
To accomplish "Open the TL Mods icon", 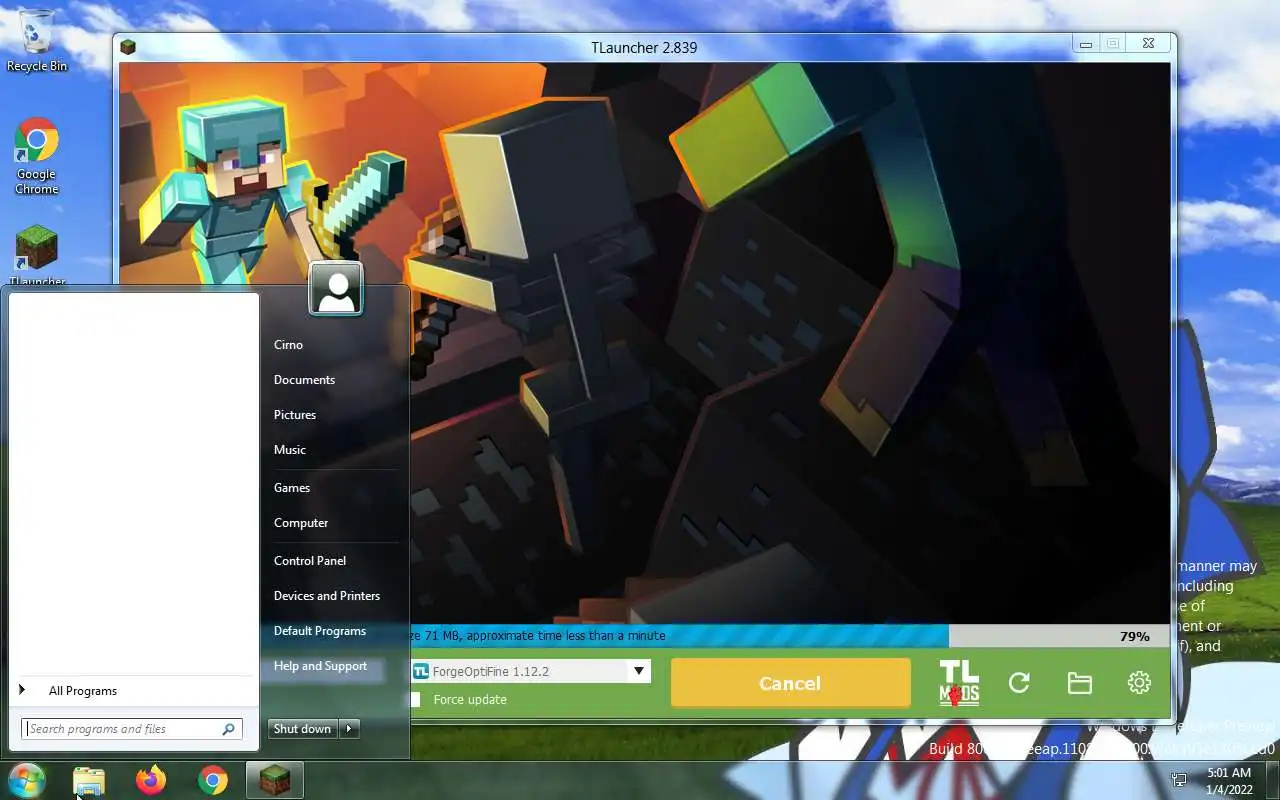I will click(959, 683).
